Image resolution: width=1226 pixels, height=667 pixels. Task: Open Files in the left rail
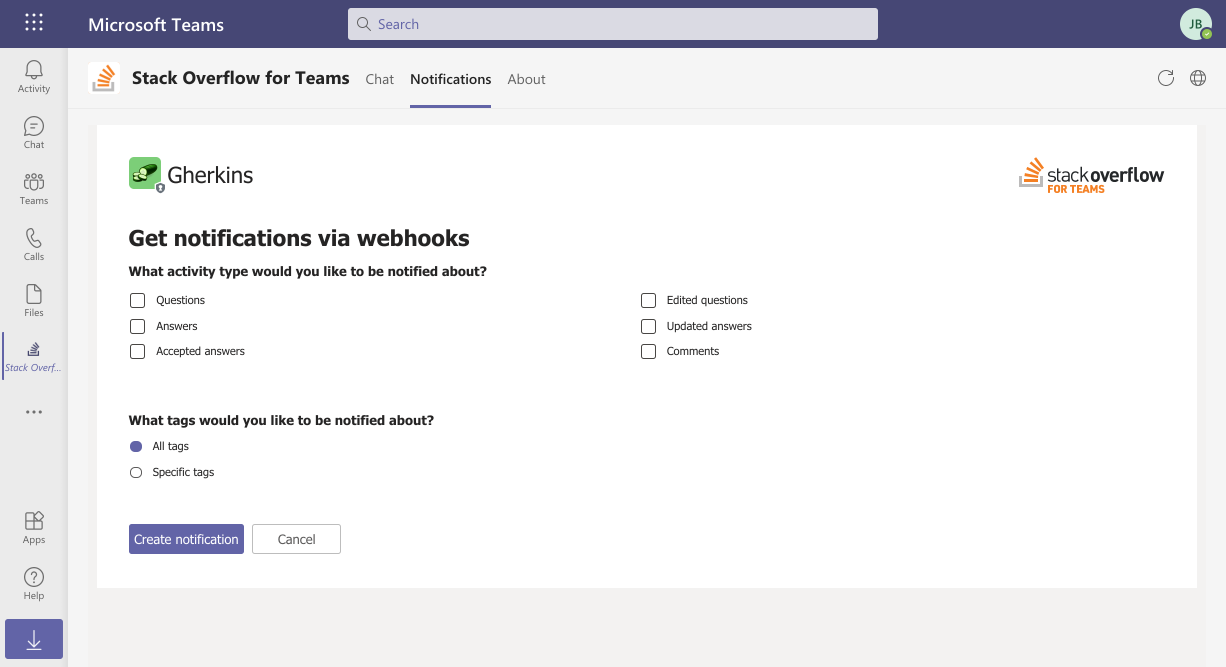click(x=34, y=300)
